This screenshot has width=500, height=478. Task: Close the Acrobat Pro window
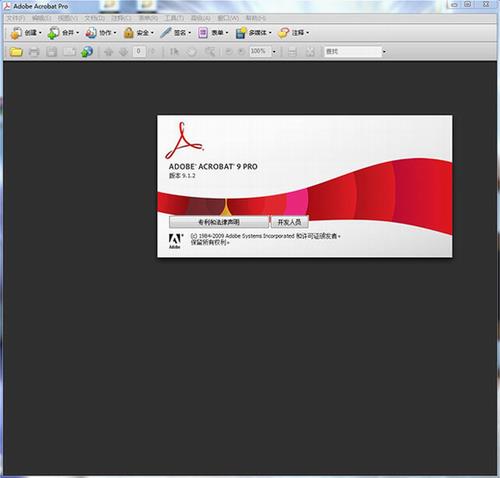(x=486, y=5)
